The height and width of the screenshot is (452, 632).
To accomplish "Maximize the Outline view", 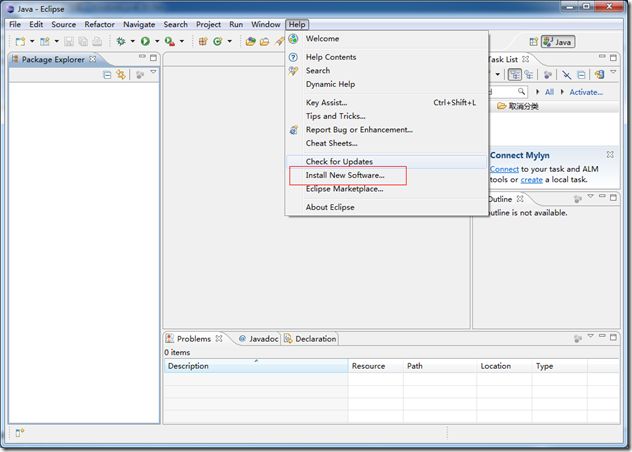I will pos(613,198).
